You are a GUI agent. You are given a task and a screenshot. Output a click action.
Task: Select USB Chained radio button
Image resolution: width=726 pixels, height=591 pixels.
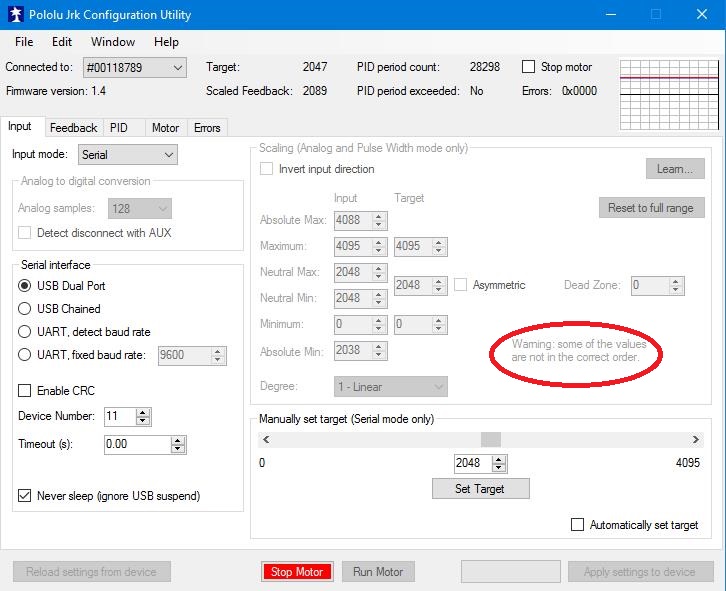[x=25, y=308]
